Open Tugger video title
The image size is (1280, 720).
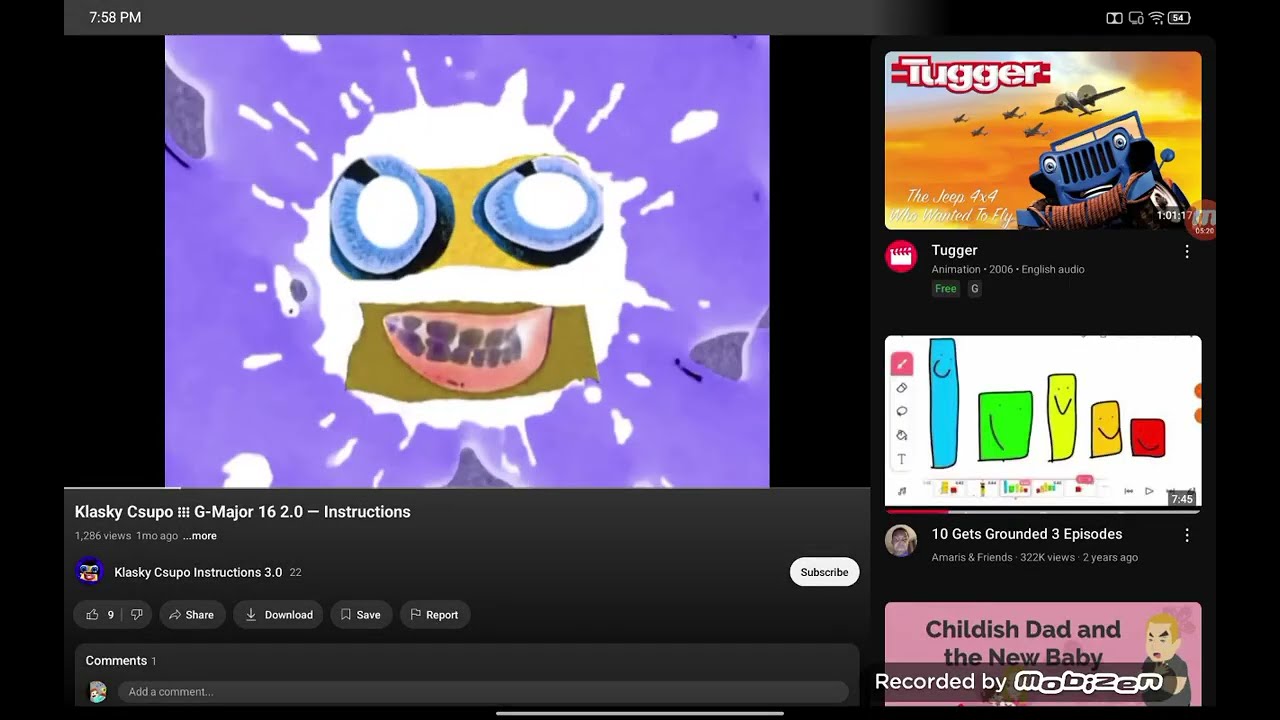[x=954, y=250]
